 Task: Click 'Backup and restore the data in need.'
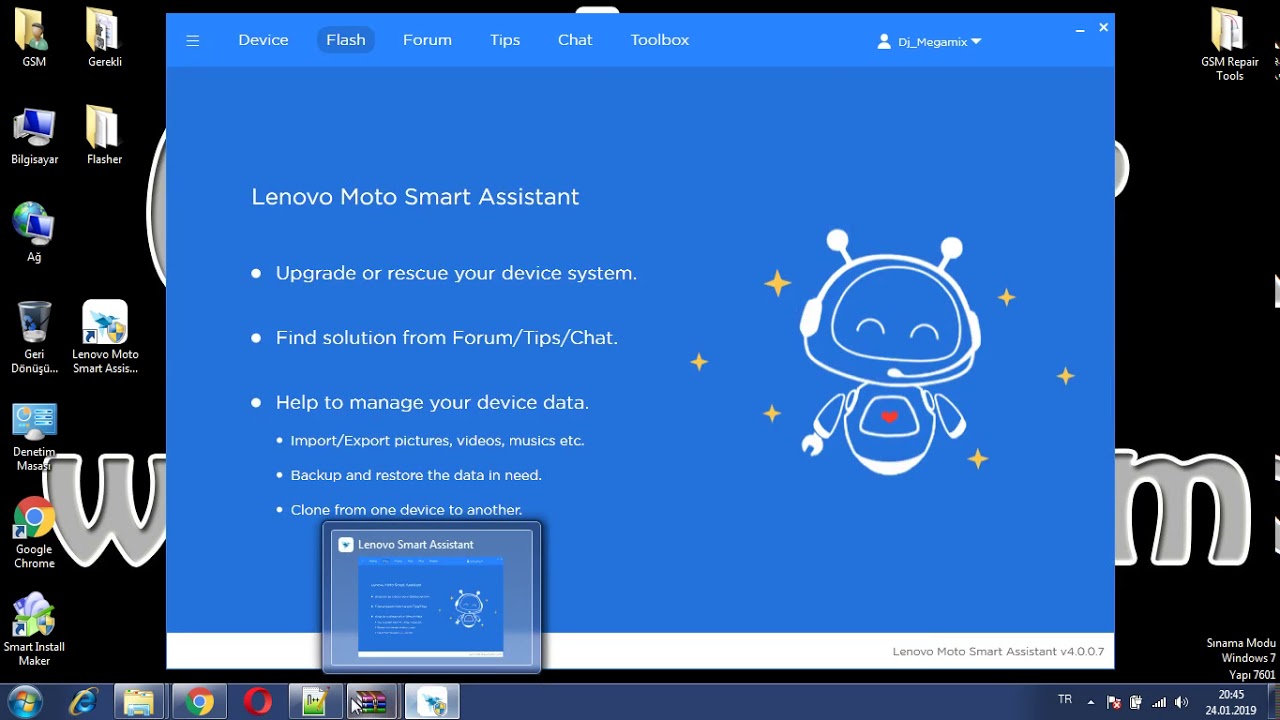(x=416, y=475)
